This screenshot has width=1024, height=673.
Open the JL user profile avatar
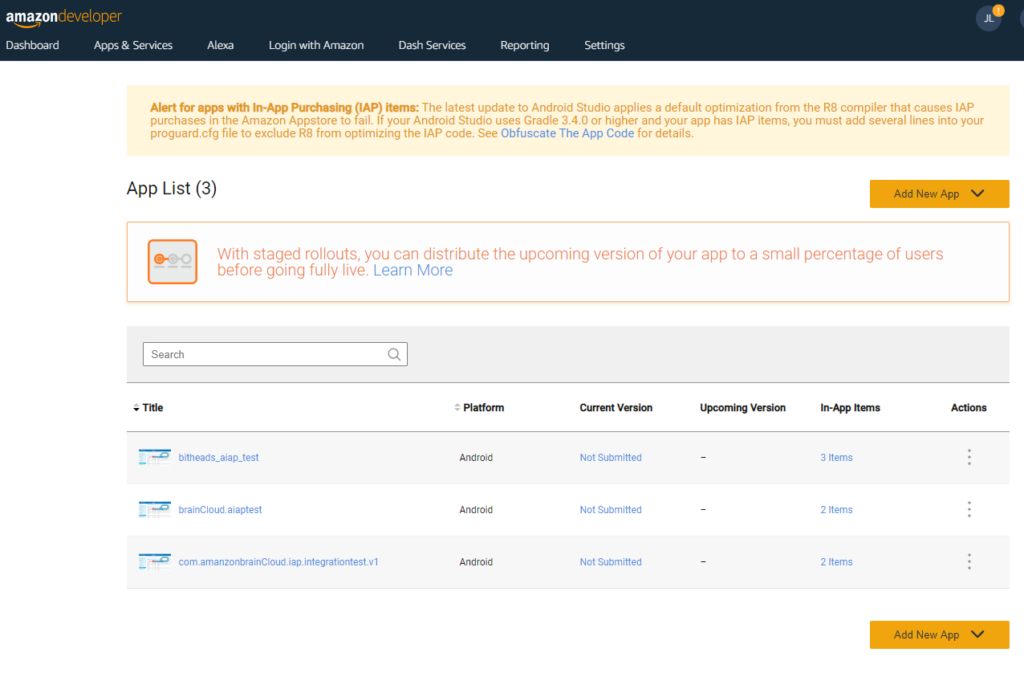tap(988, 18)
